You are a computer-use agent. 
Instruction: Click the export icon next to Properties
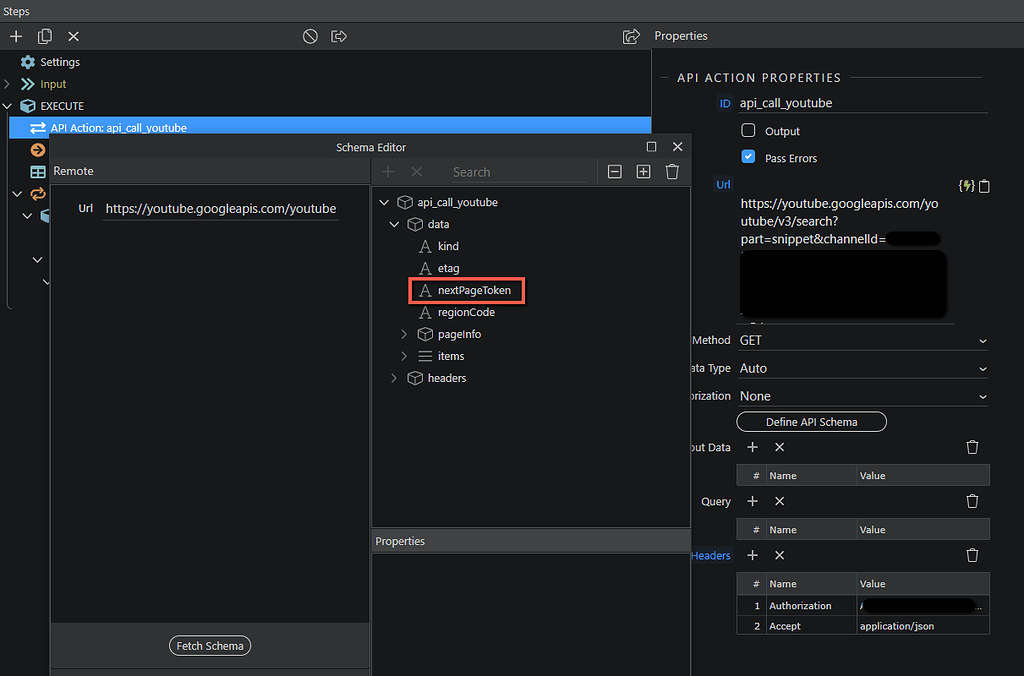[x=629, y=35]
